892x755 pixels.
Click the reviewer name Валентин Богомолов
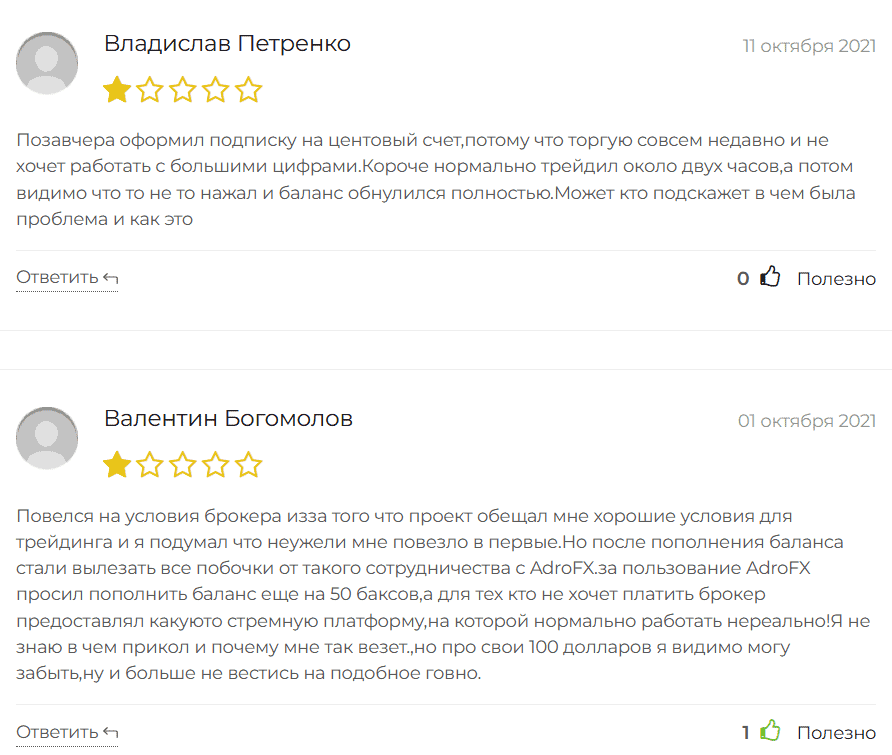click(227, 418)
